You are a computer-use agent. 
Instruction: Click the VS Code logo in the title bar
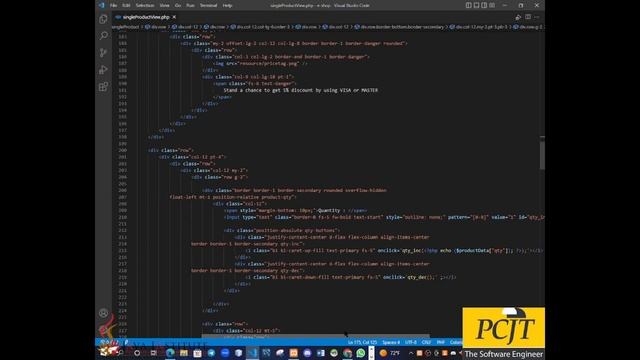[101, 5]
